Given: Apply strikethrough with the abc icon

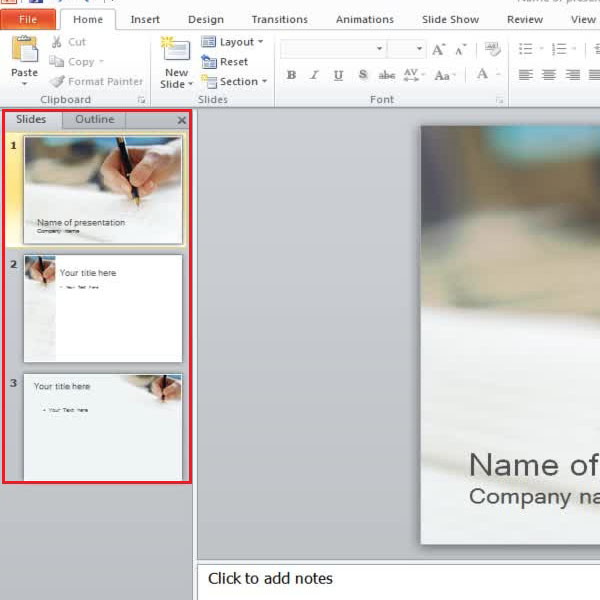Looking at the screenshot, I should 386,75.
